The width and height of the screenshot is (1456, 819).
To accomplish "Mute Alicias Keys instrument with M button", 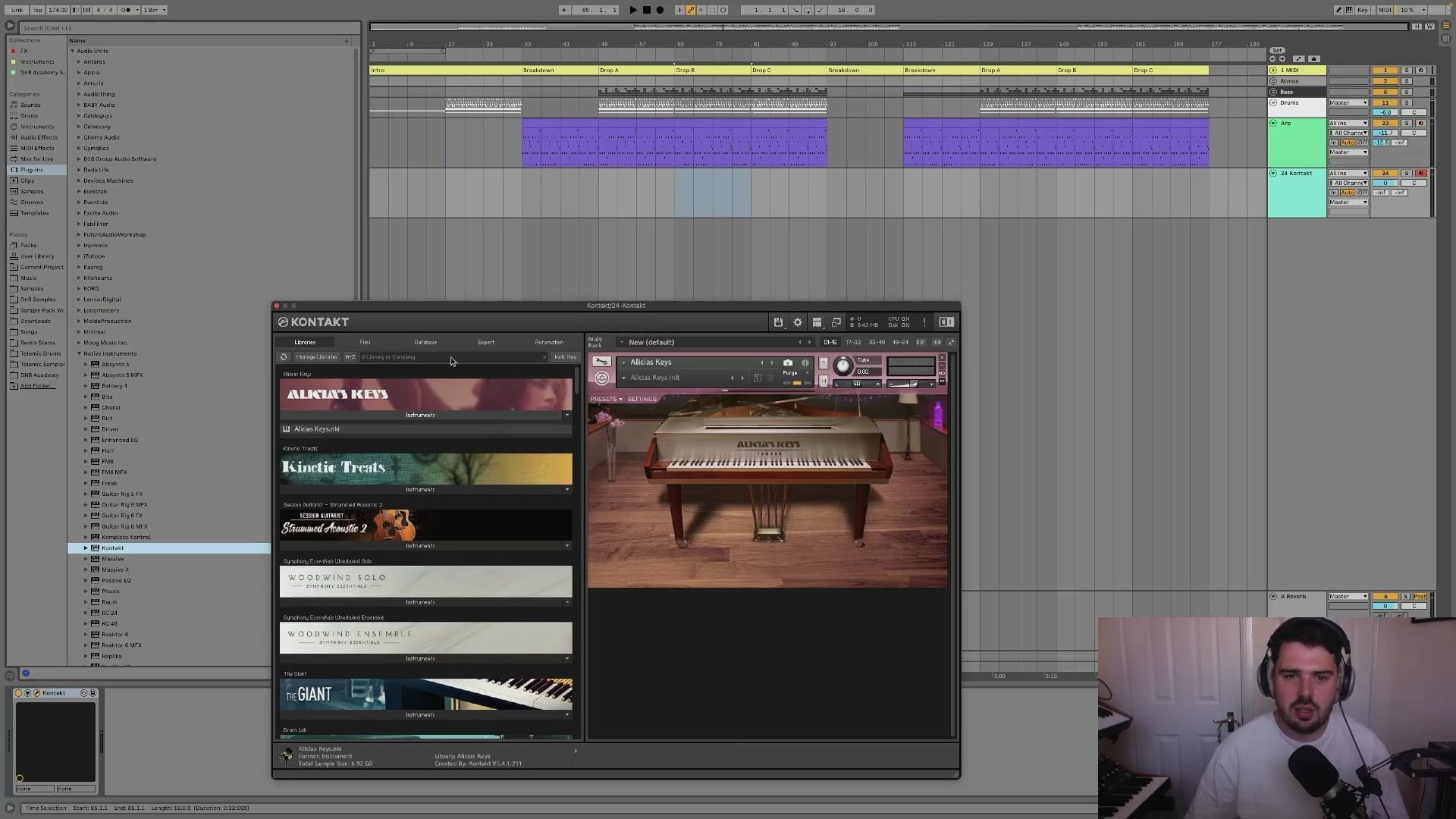I will click(824, 381).
